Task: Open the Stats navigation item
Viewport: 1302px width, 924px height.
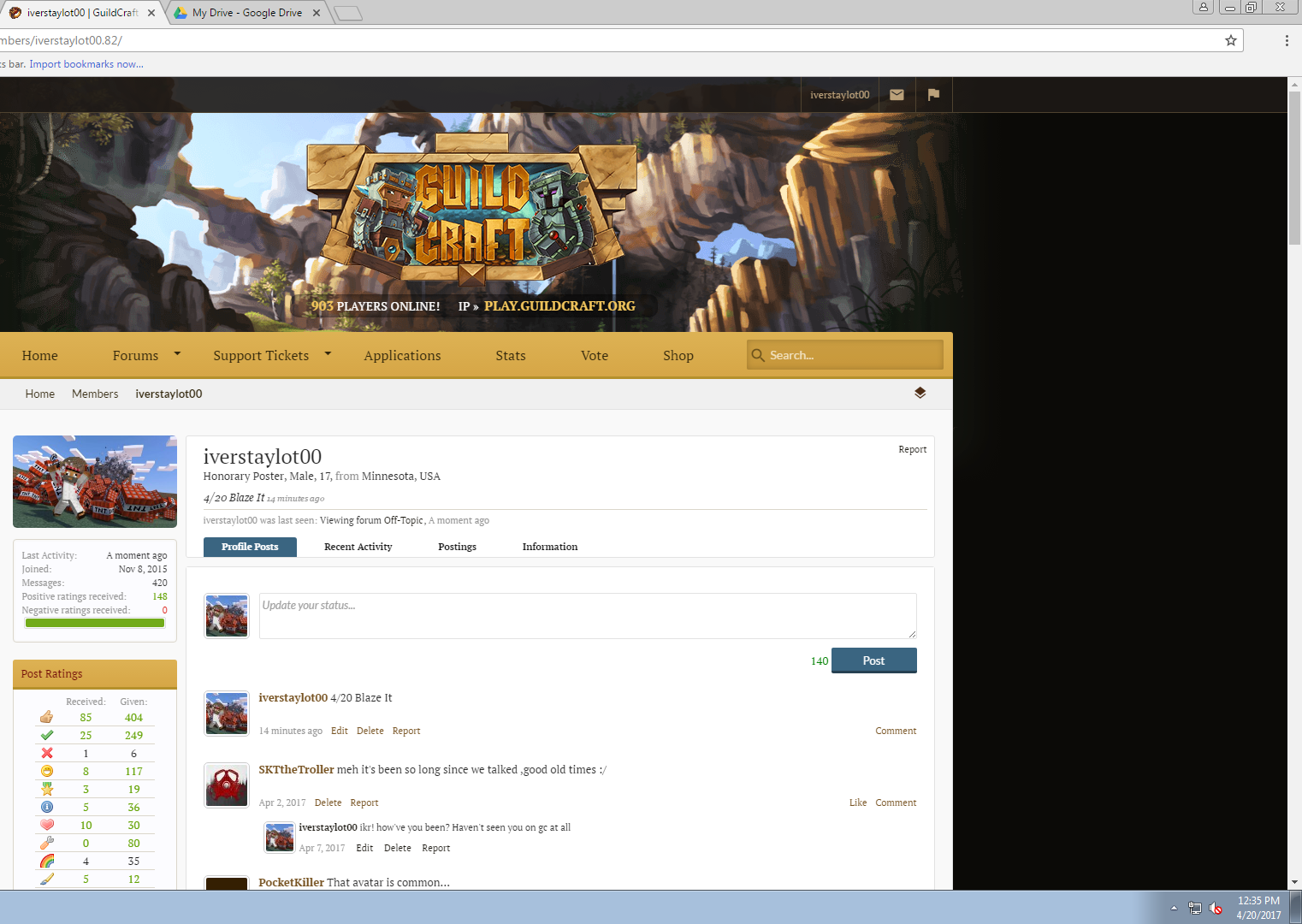Action: pos(511,355)
